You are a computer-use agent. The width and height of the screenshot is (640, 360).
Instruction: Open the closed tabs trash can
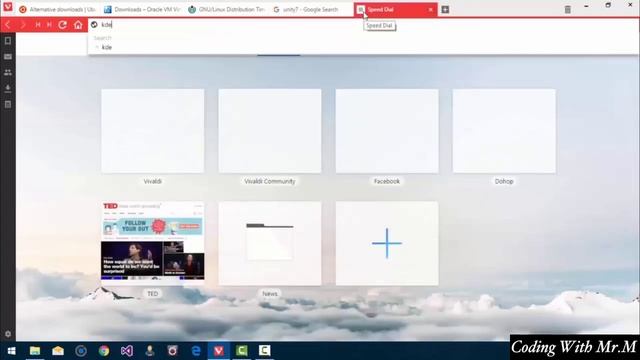click(x=567, y=9)
